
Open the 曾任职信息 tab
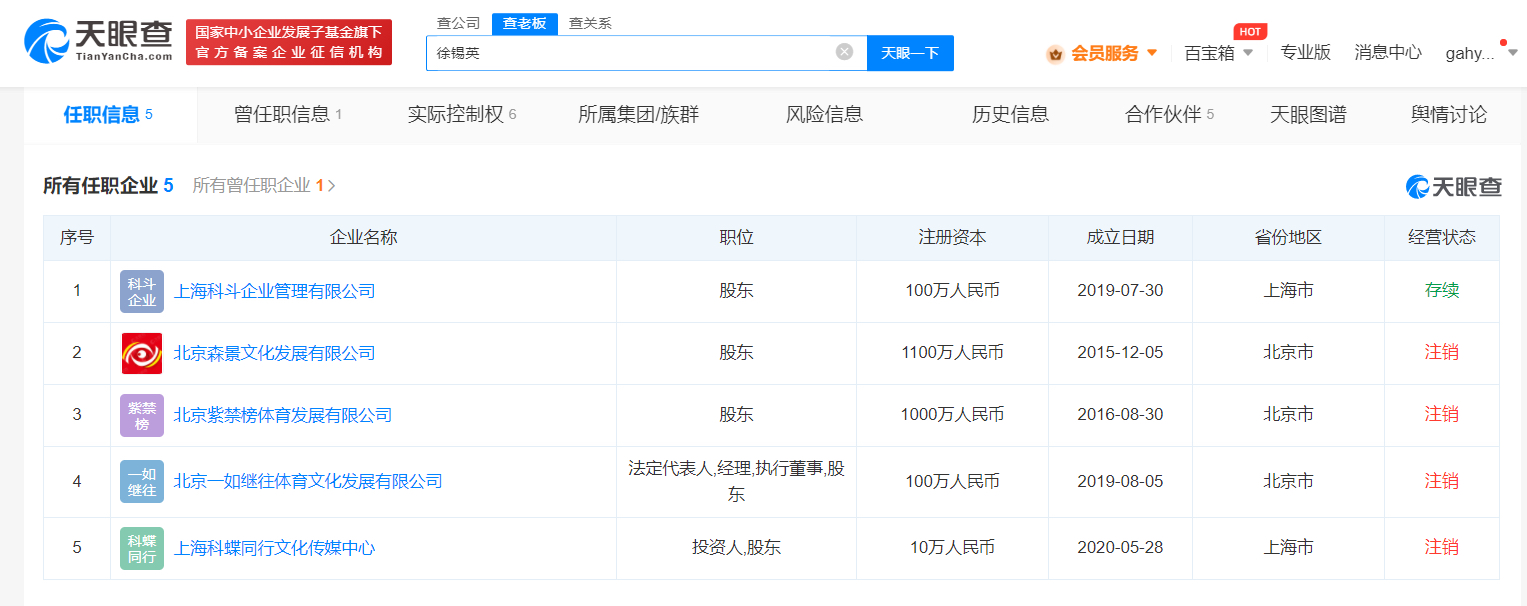click(288, 115)
